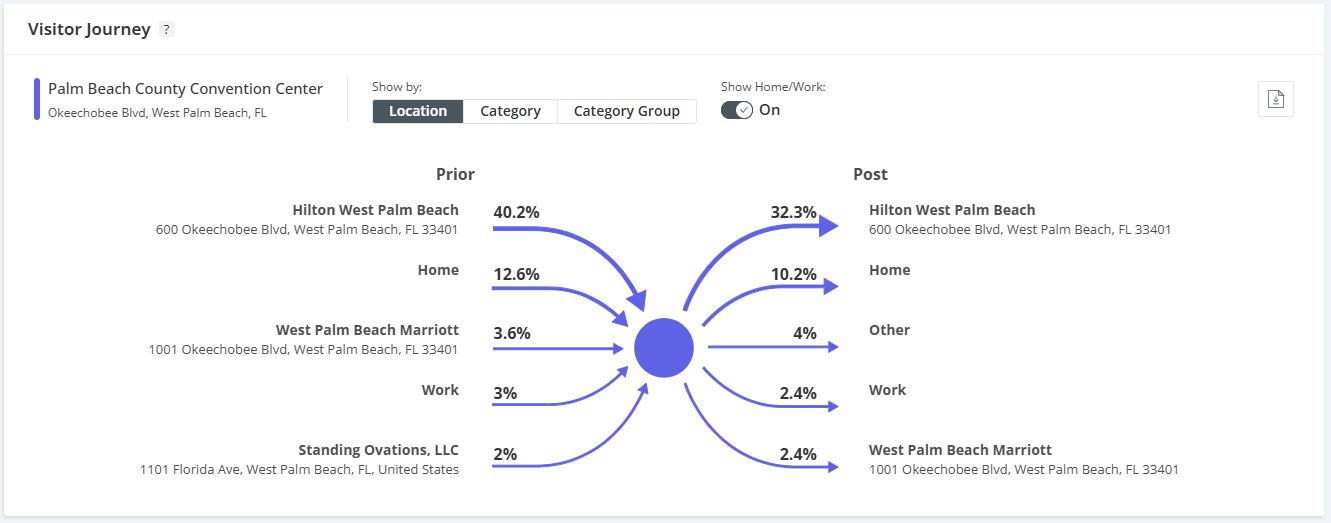Viewport: 1331px width, 523px height.
Task: Switch to the Category view
Action: pos(510,111)
